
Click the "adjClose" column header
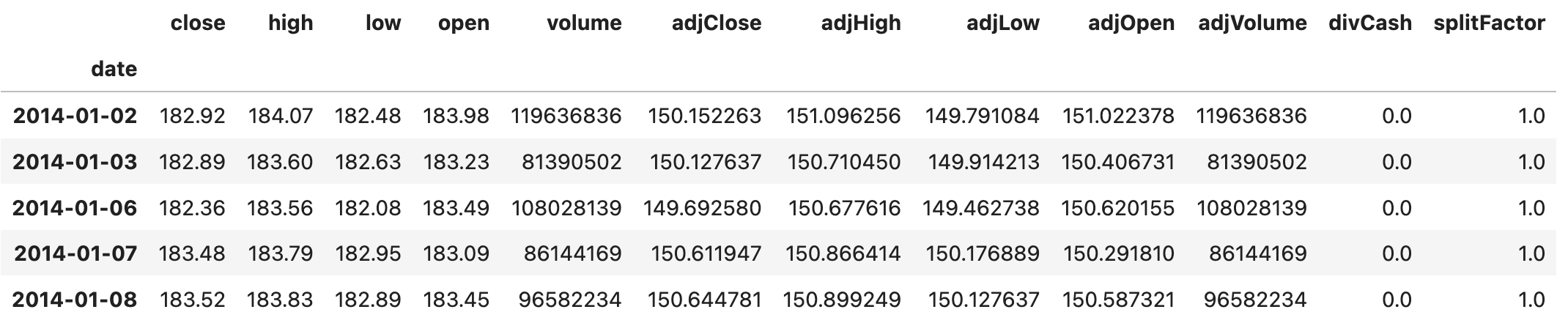(717, 23)
